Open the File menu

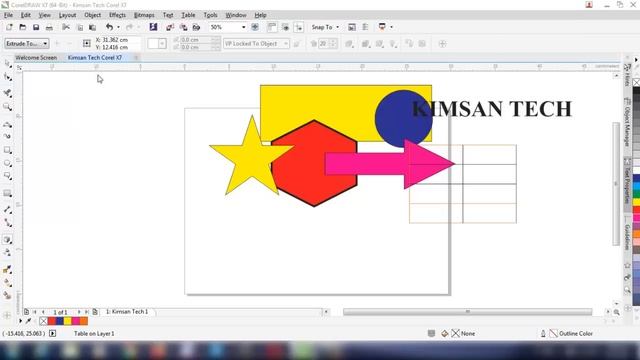click(x=8, y=15)
